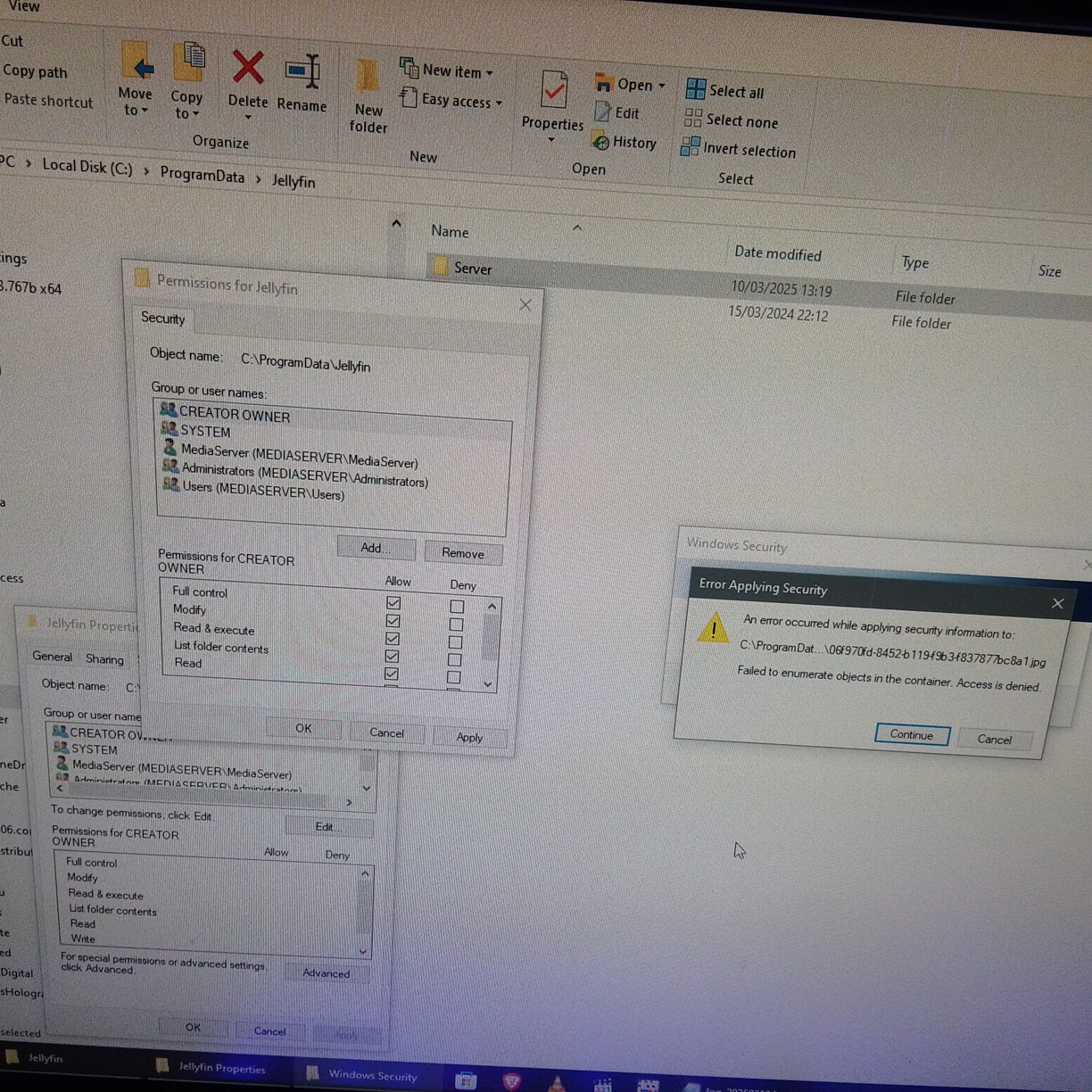Screen dimensions: 1092x1092
Task: Click the Select all icon
Action: 696,89
